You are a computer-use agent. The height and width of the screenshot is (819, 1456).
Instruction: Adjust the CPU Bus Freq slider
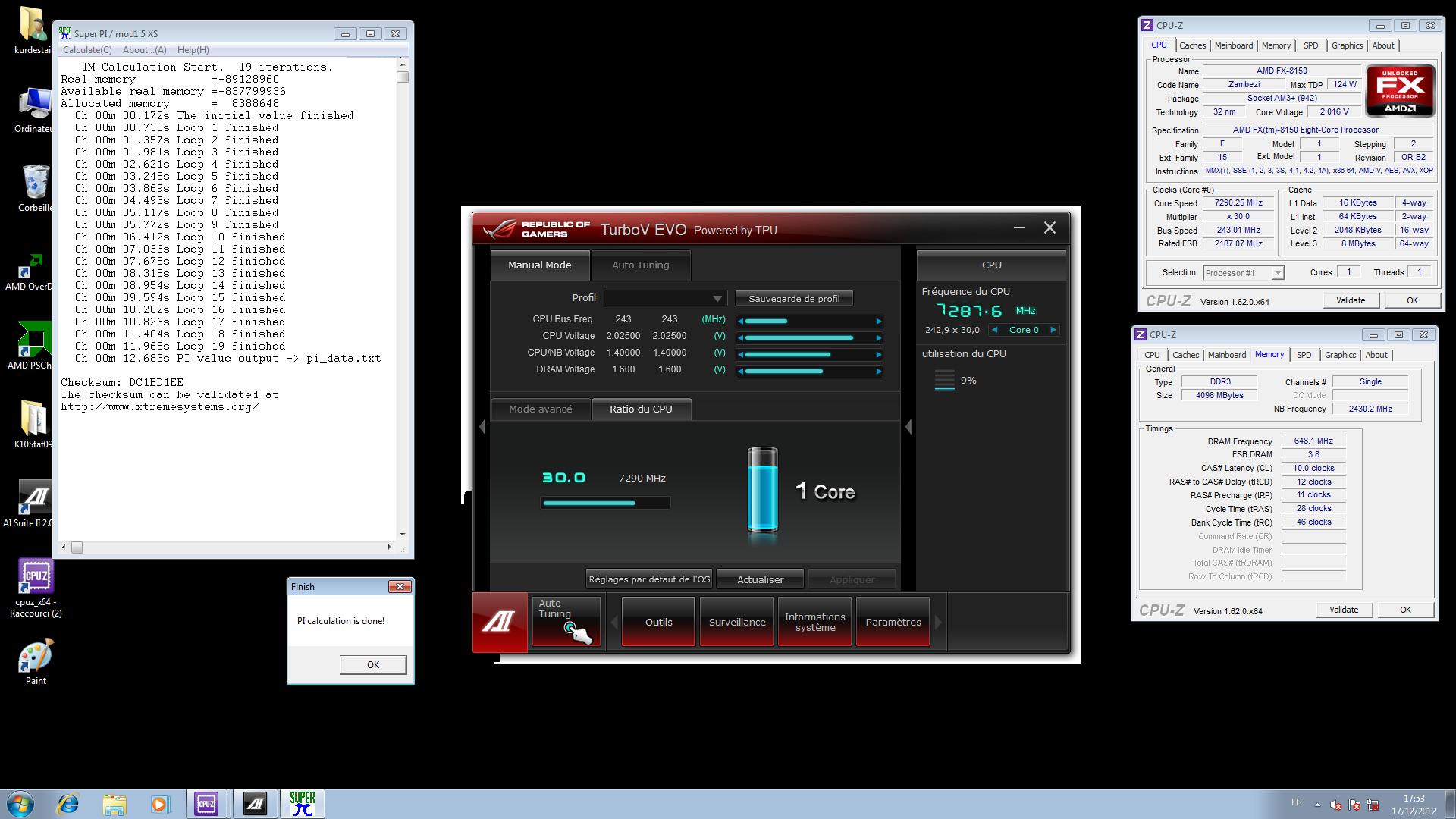[809, 321]
